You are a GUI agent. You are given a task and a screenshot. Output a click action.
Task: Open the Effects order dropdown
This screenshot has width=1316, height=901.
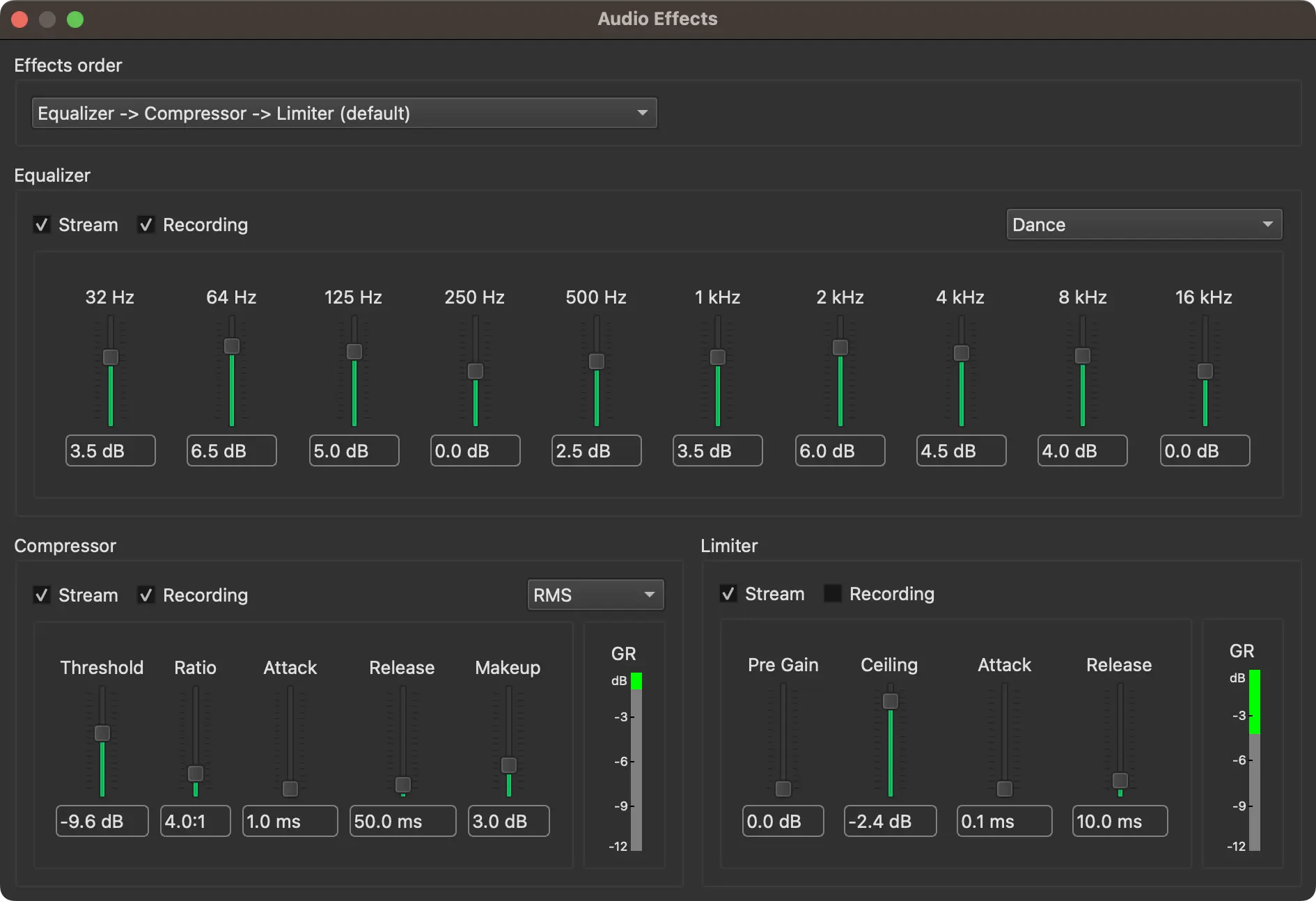tap(344, 113)
